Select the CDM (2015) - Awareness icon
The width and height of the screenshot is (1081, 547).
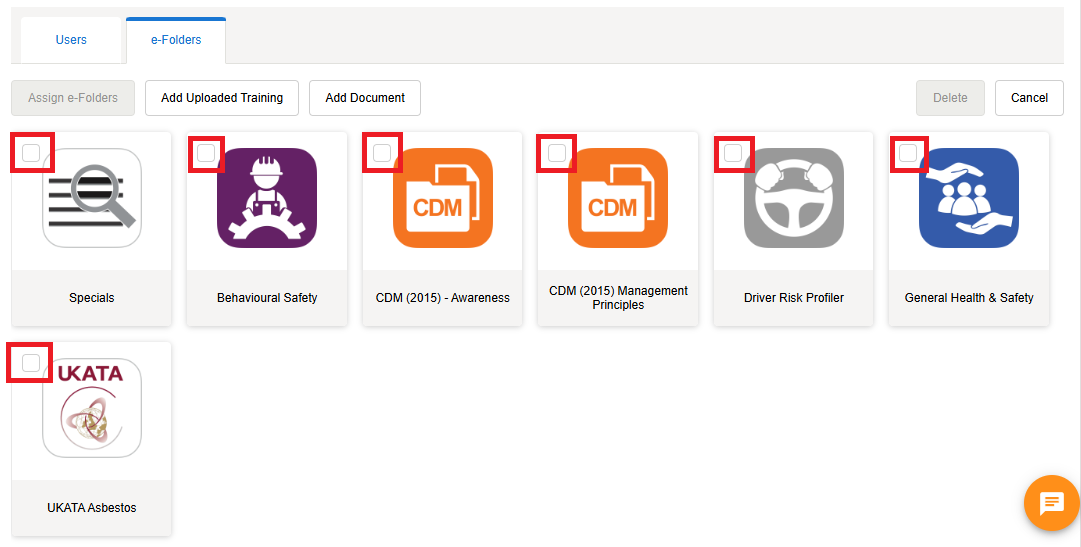click(443, 198)
